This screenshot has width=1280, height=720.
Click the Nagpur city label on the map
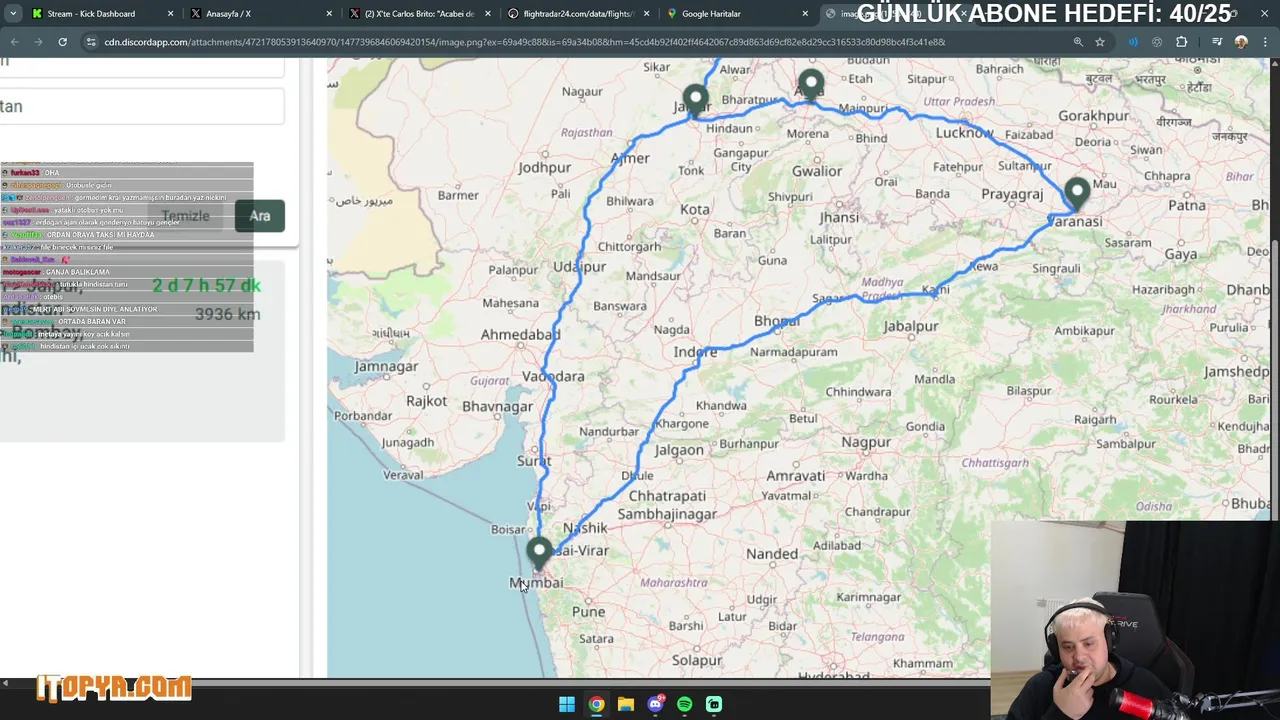tap(865, 442)
